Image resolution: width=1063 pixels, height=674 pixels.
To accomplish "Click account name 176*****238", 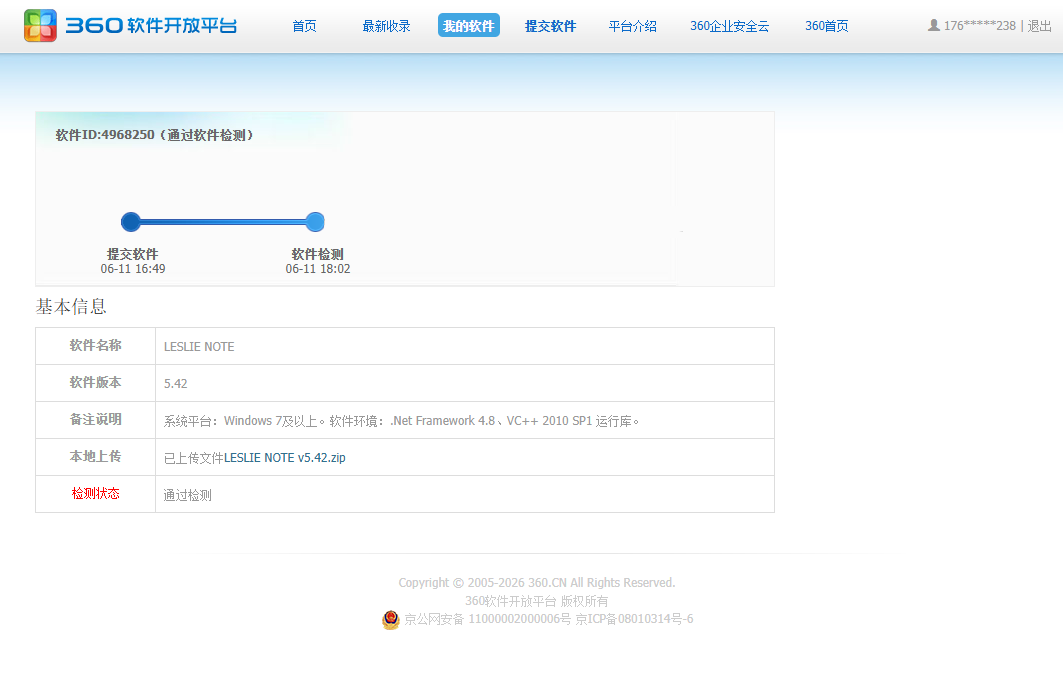I will [x=980, y=26].
